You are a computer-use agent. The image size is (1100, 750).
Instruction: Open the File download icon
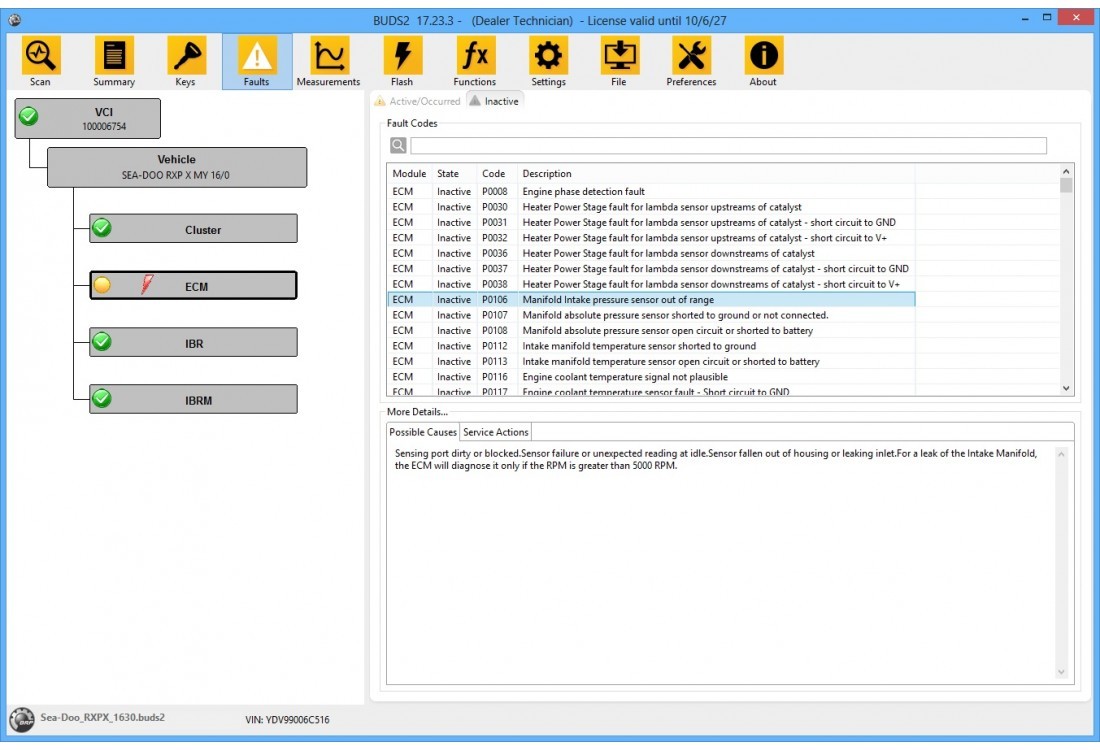click(x=619, y=56)
